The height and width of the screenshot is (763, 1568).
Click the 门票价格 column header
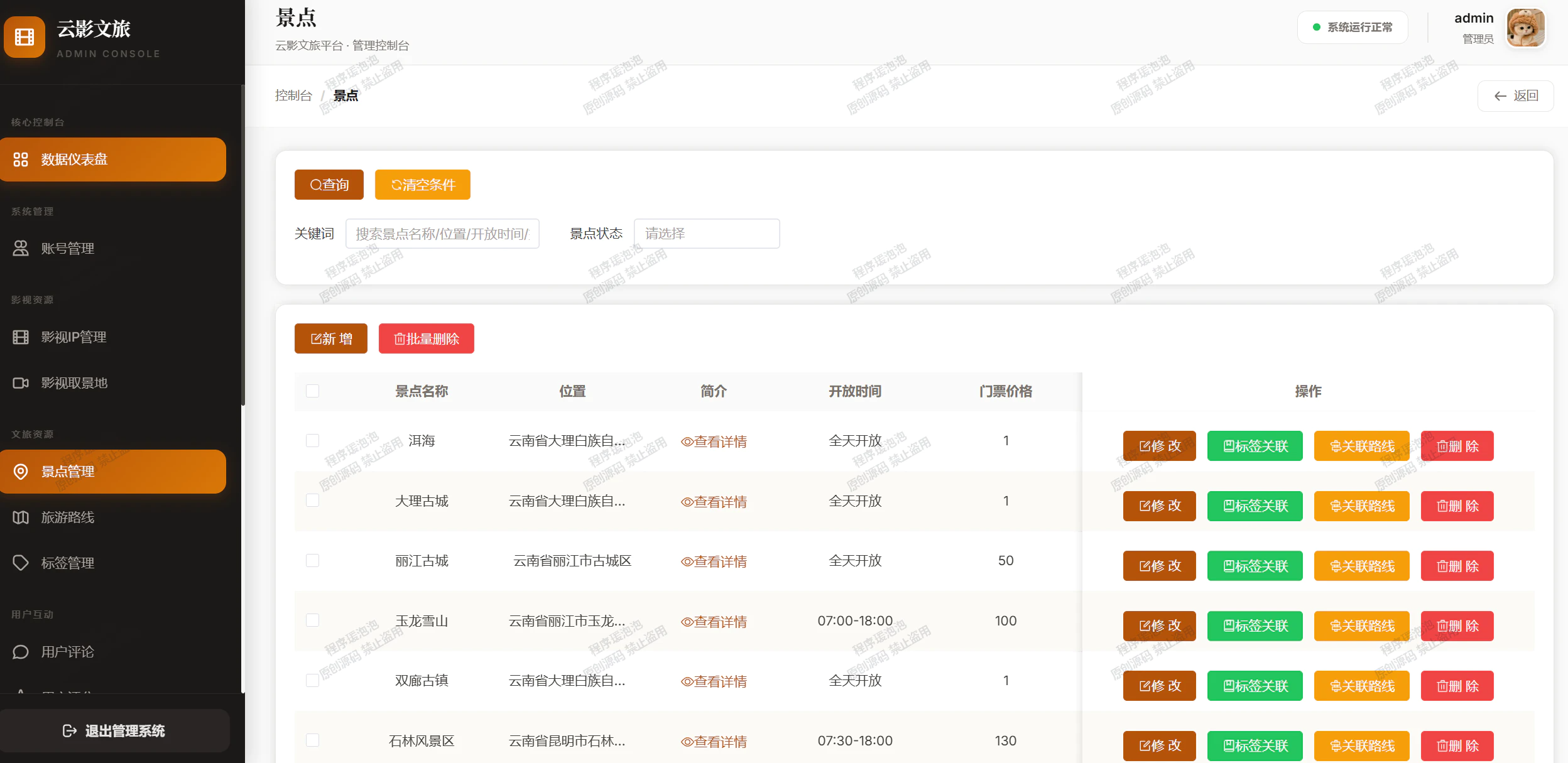click(1006, 391)
